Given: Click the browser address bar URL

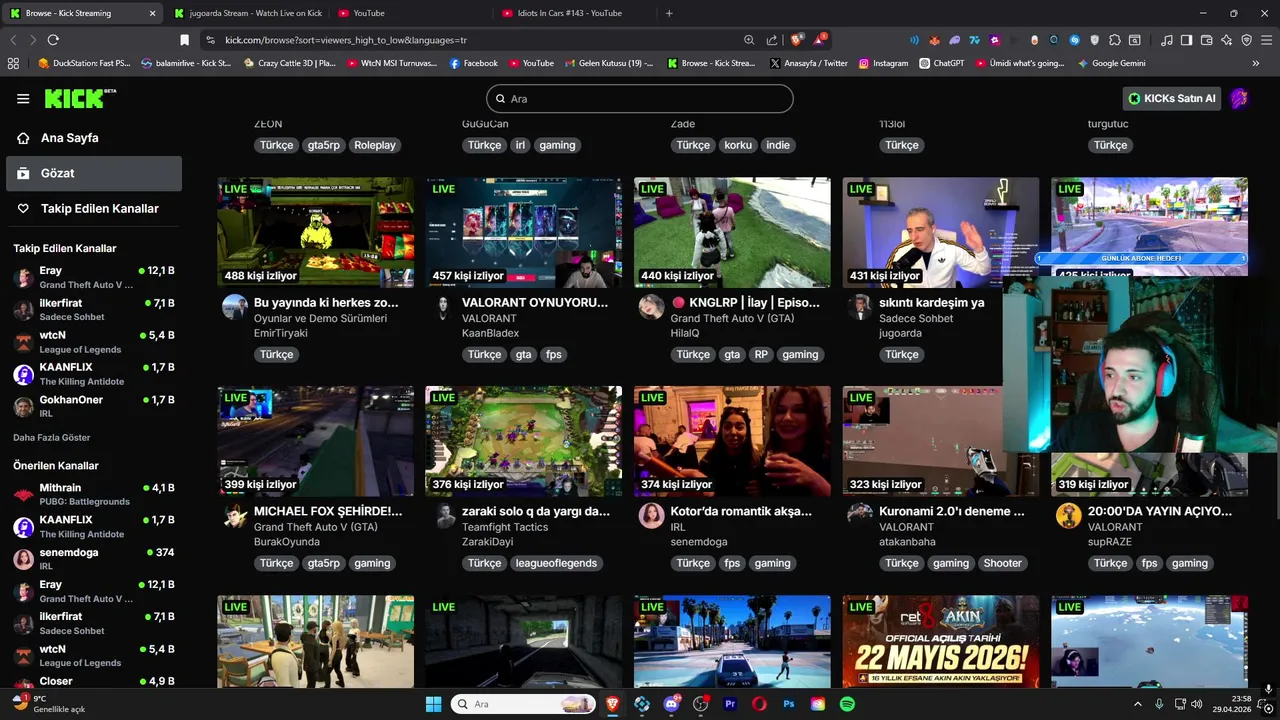Looking at the screenshot, I should pyautogui.click(x=346, y=40).
